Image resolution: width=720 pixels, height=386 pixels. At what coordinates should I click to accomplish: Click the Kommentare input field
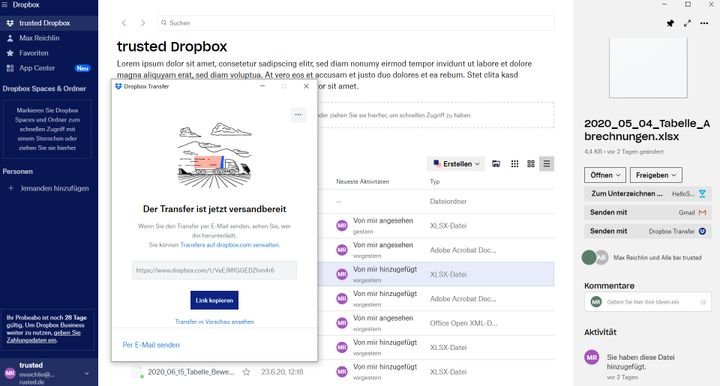pyautogui.click(x=647, y=302)
